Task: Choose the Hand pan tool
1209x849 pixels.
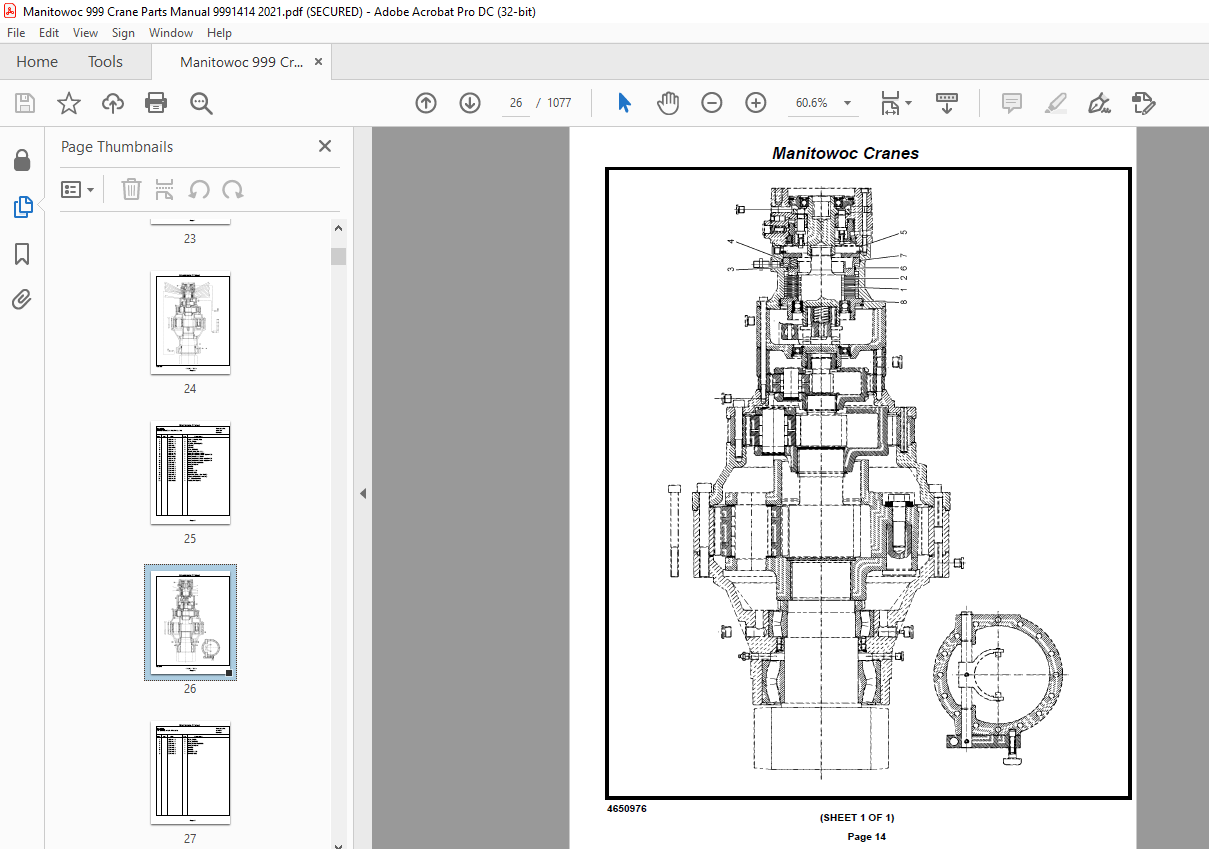Action: (x=668, y=103)
